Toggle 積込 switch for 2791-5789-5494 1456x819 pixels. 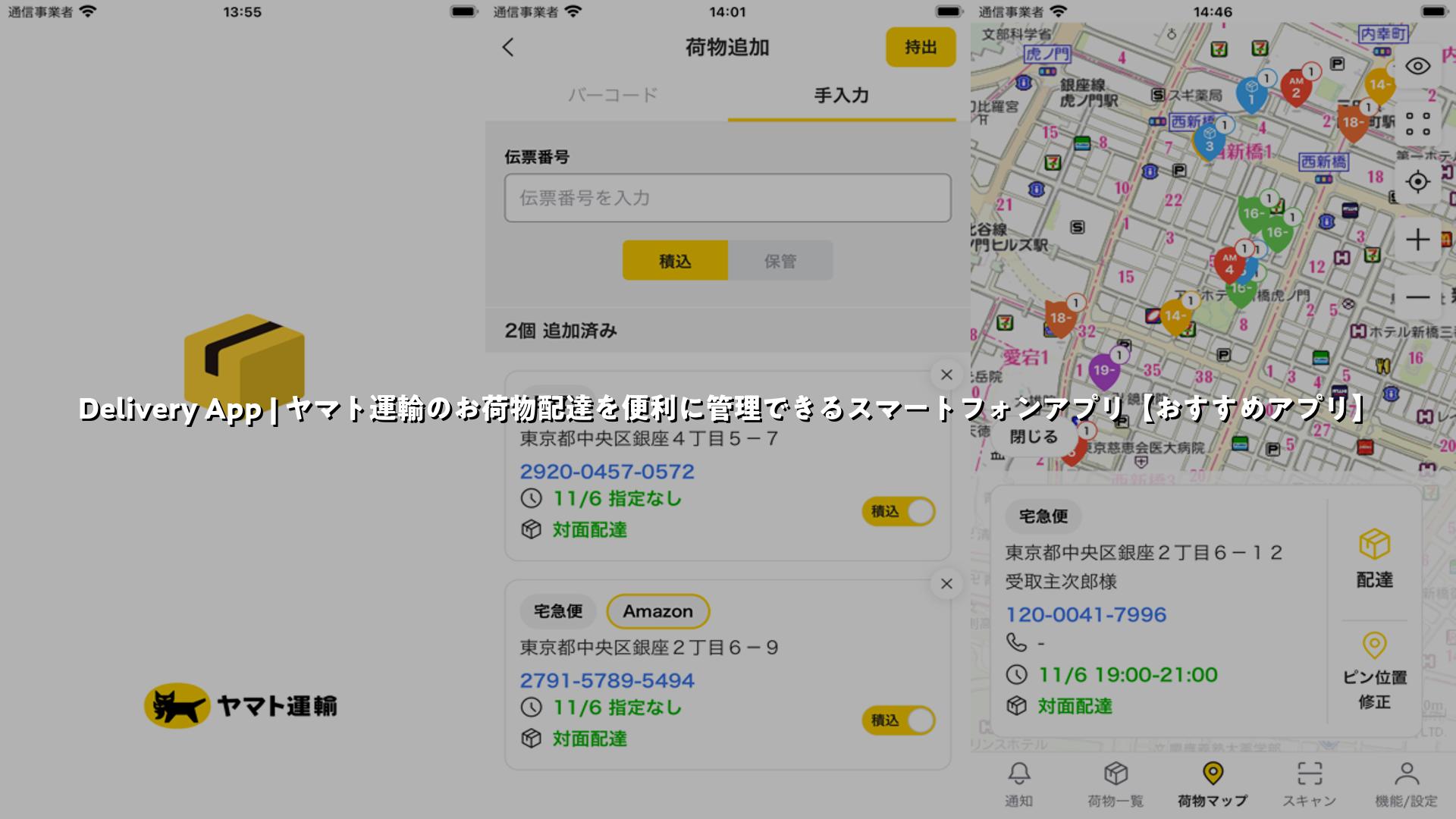(899, 720)
